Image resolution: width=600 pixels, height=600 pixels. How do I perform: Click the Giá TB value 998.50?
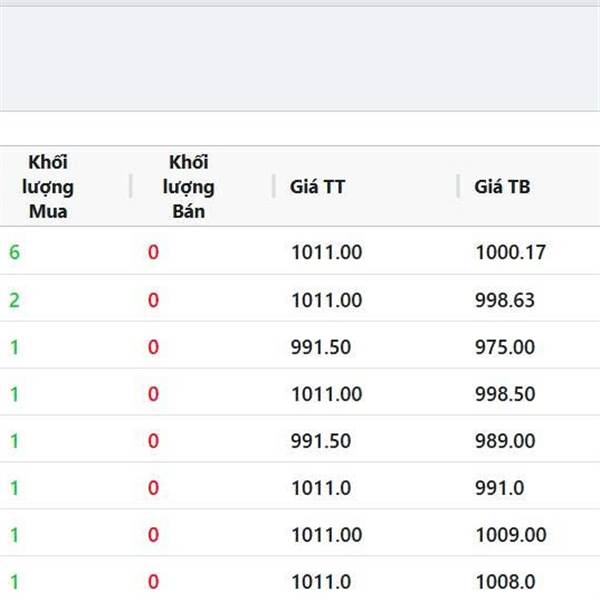click(x=505, y=394)
